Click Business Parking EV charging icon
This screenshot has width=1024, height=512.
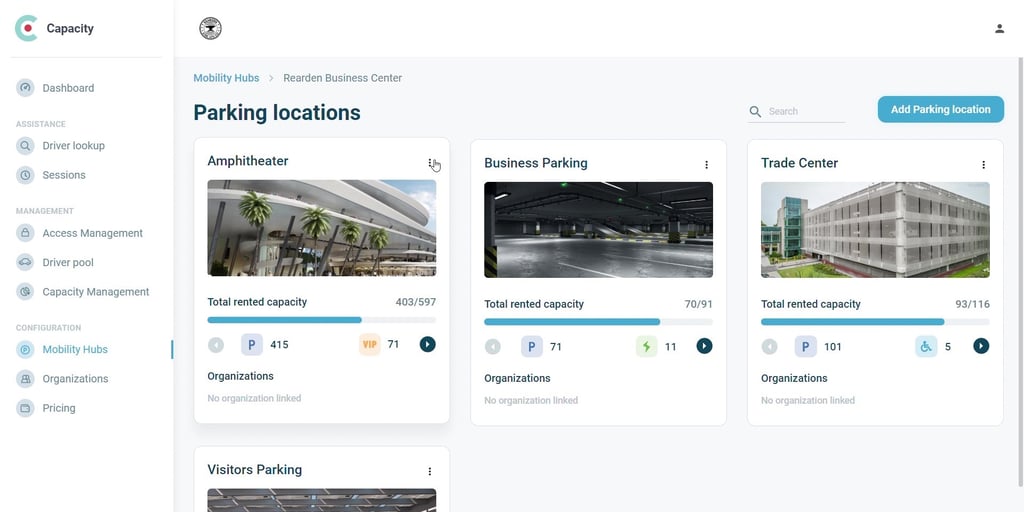click(647, 346)
